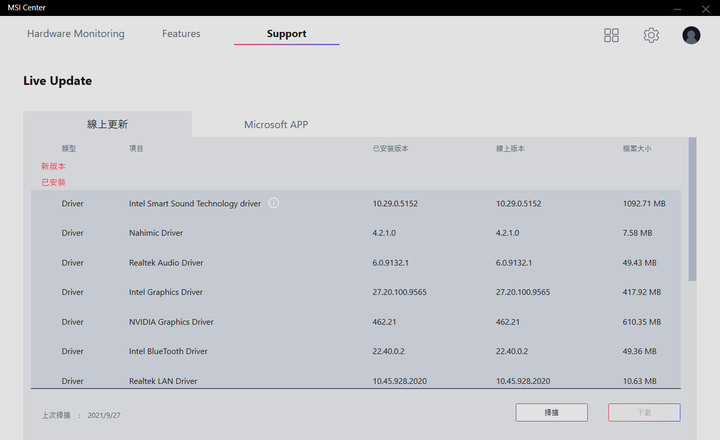Select the NVIDIA Graphics Driver row

(356, 322)
